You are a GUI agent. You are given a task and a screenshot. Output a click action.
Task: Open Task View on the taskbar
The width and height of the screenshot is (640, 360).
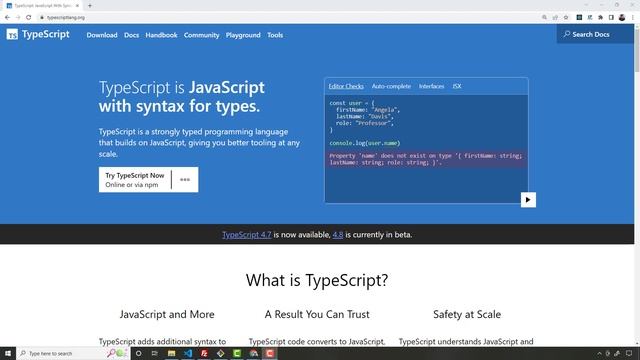155,353
